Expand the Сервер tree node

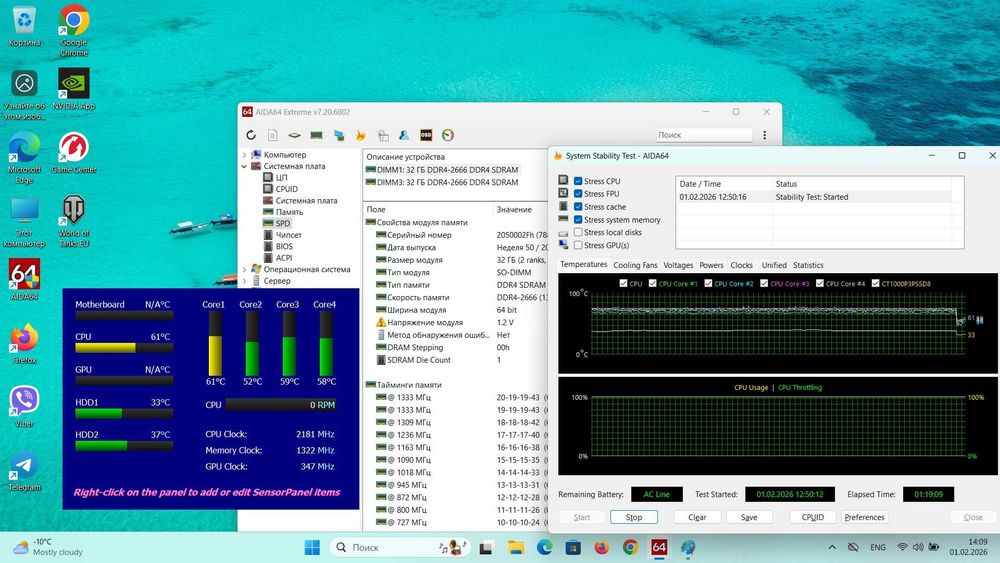click(244, 281)
